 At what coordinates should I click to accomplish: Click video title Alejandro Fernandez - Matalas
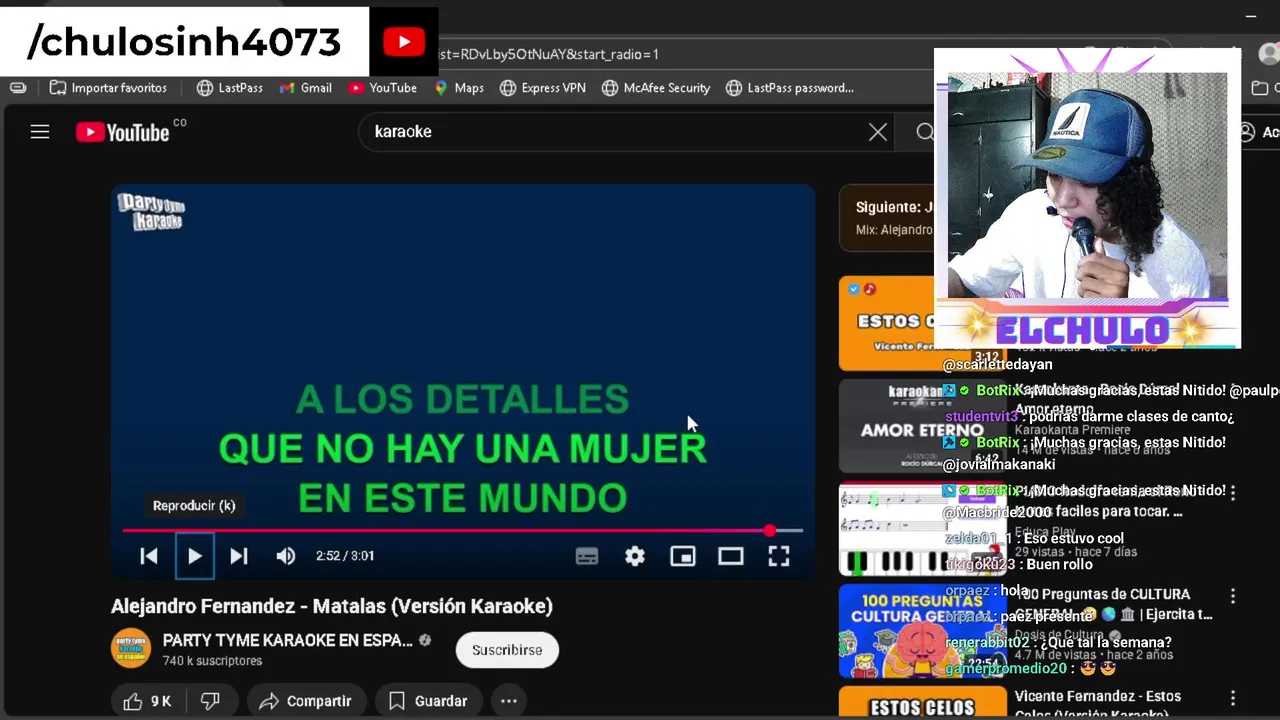coord(332,606)
